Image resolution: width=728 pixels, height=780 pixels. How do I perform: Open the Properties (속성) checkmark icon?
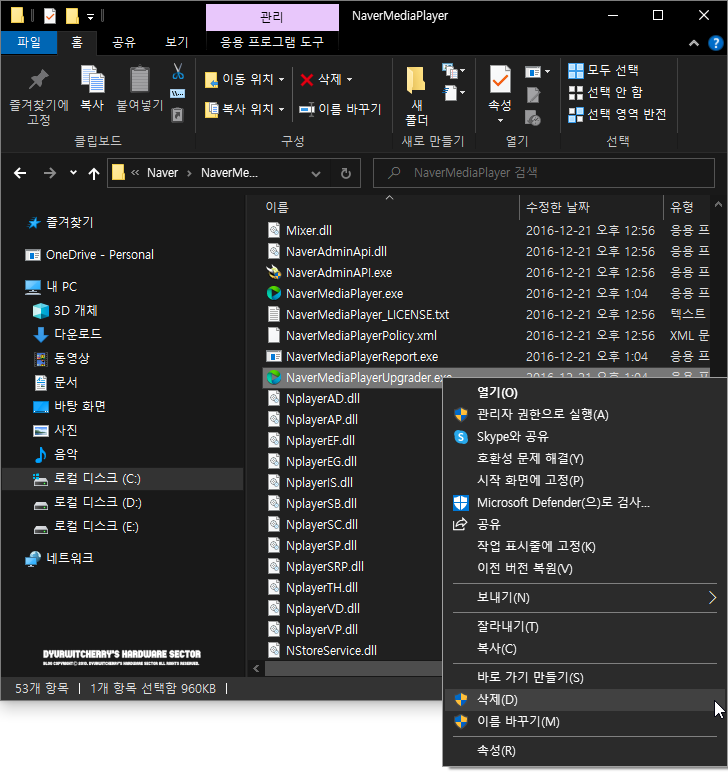(500, 80)
